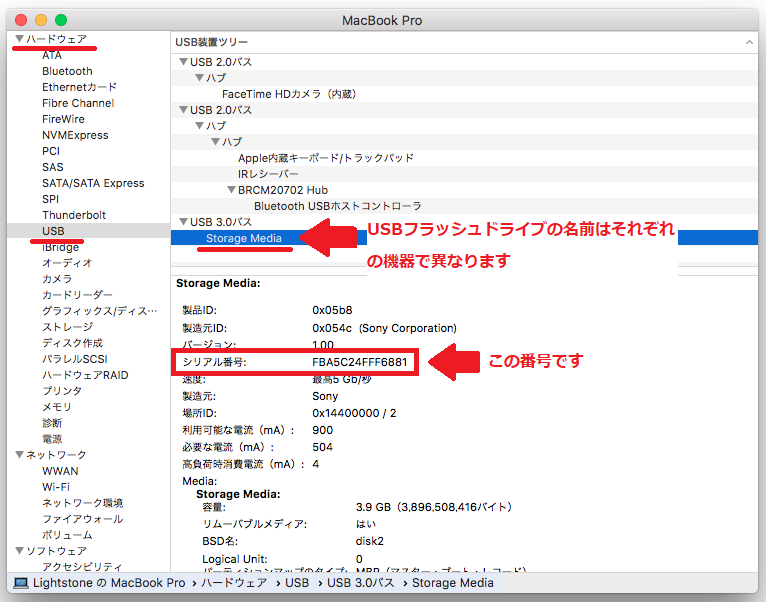Open Ethernetカード in the sidebar

coord(79,87)
